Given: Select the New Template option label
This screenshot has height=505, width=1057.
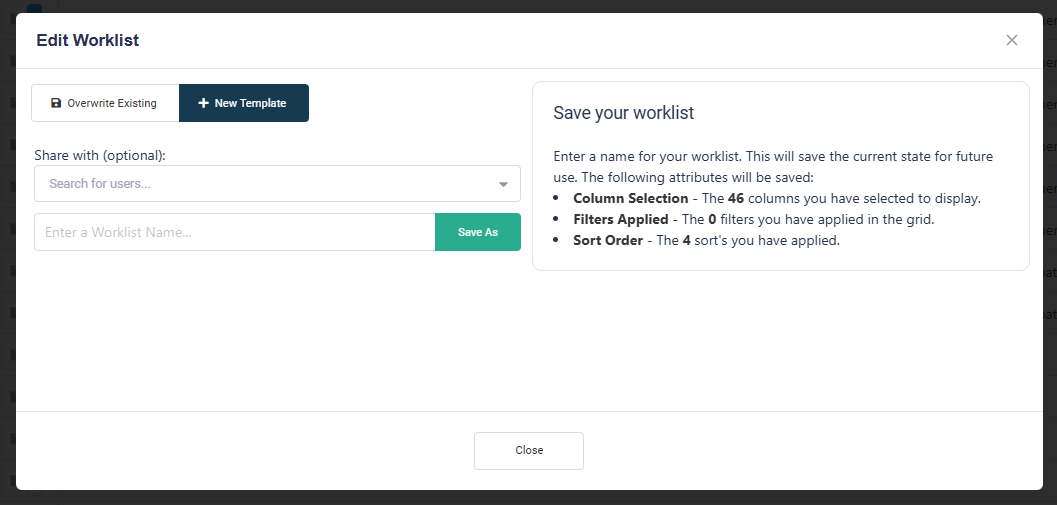Looking at the screenshot, I should 250,103.
